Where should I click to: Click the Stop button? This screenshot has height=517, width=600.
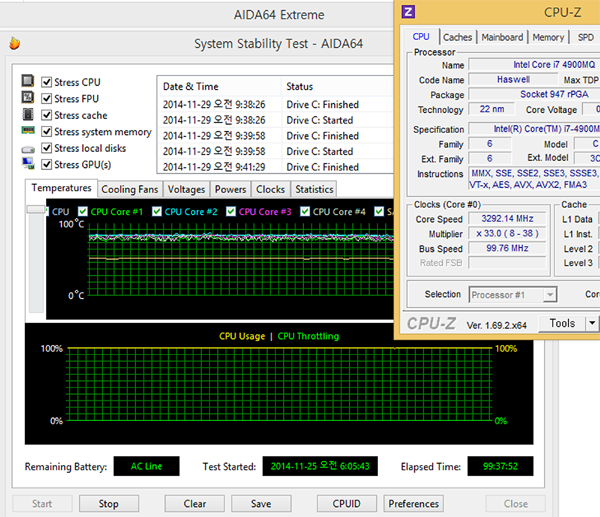(x=109, y=504)
